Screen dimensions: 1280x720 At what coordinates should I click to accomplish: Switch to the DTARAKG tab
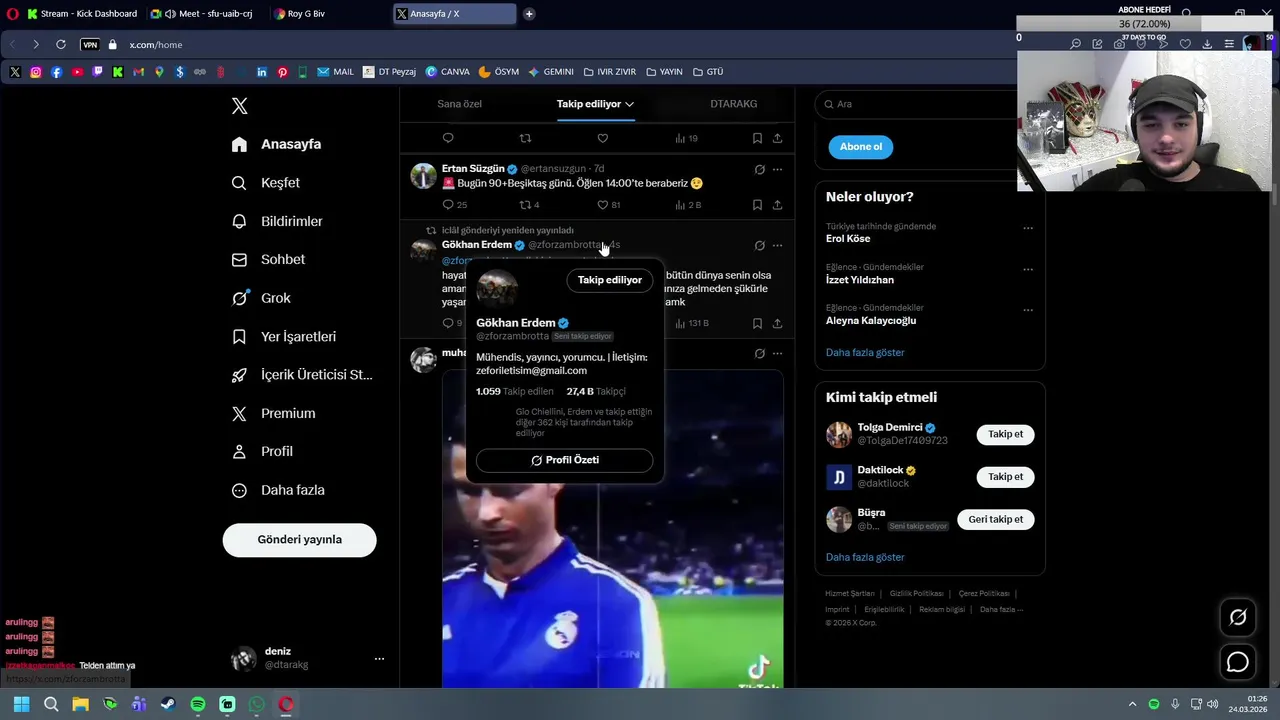[734, 104]
